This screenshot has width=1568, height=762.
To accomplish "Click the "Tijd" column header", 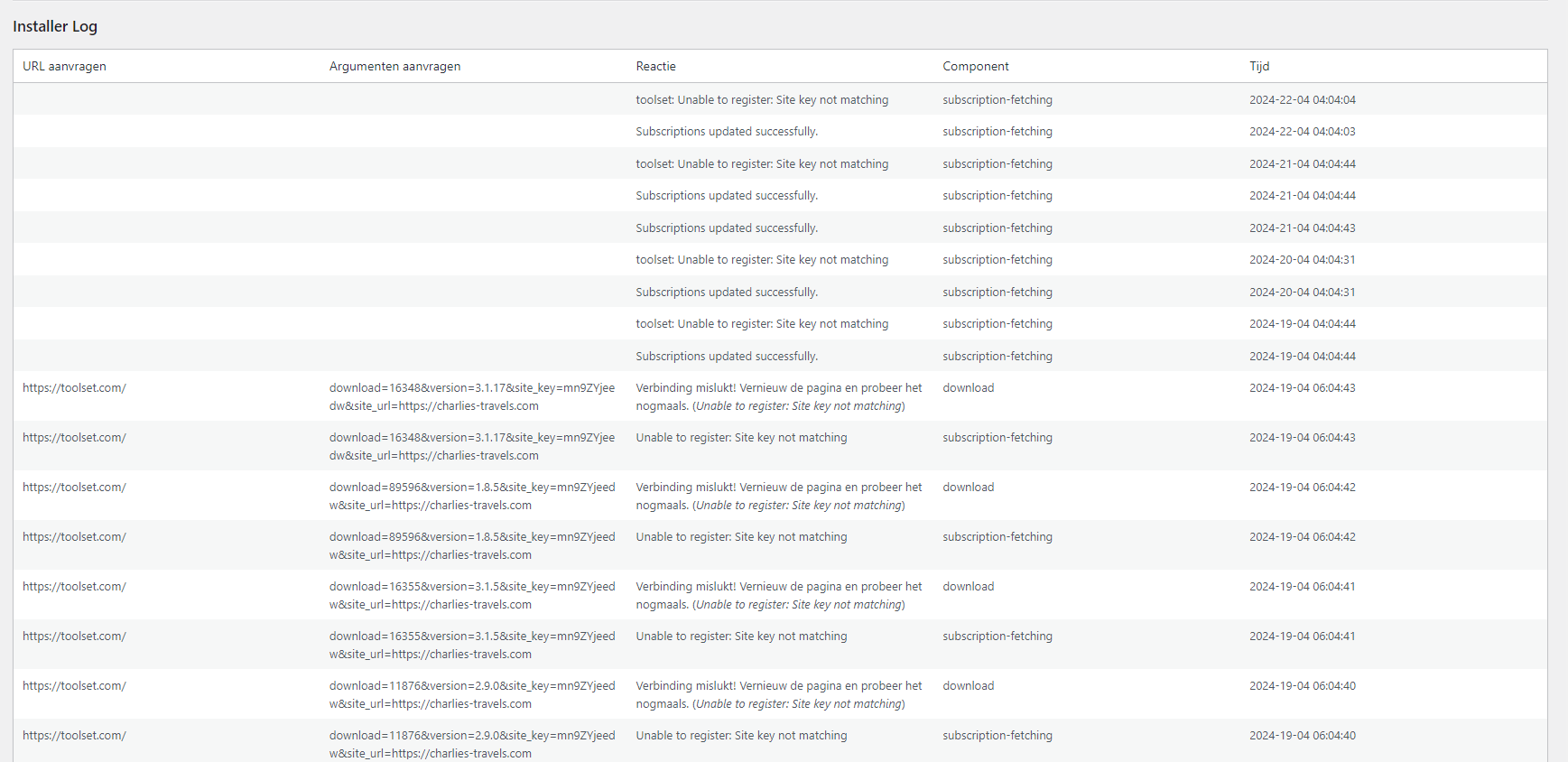I will (1259, 66).
